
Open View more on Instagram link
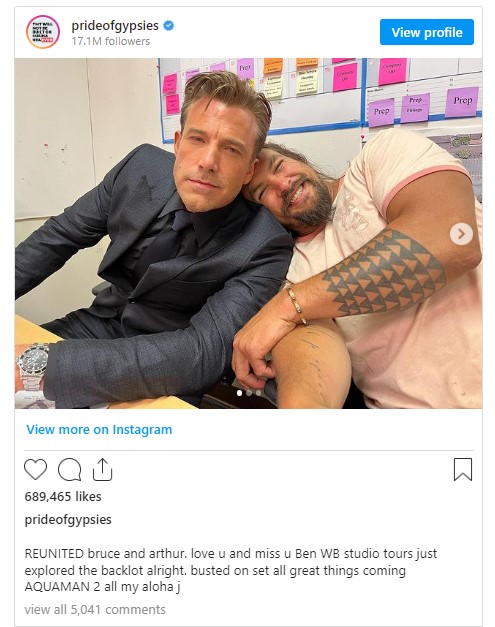pyautogui.click(x=99, y=429)
